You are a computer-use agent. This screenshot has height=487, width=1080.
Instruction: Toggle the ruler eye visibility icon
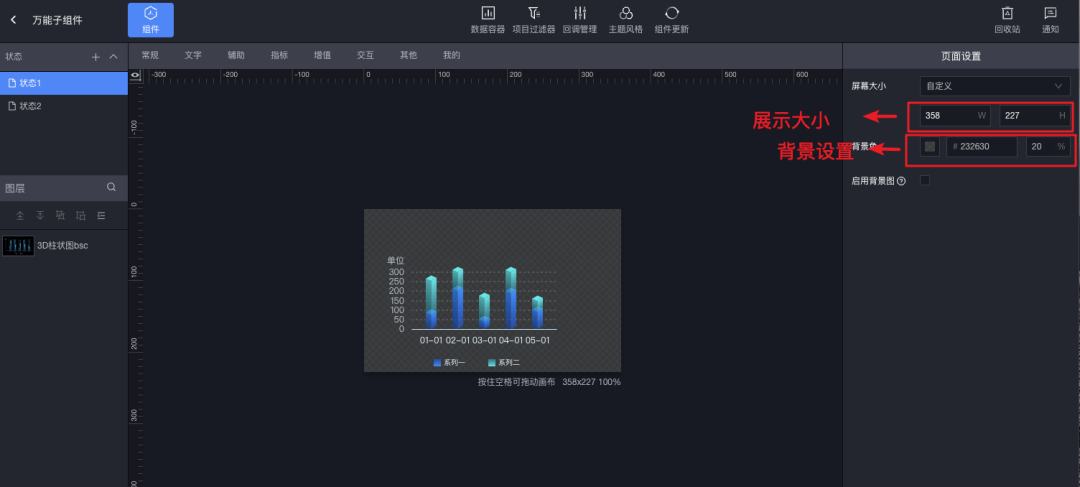135,74
